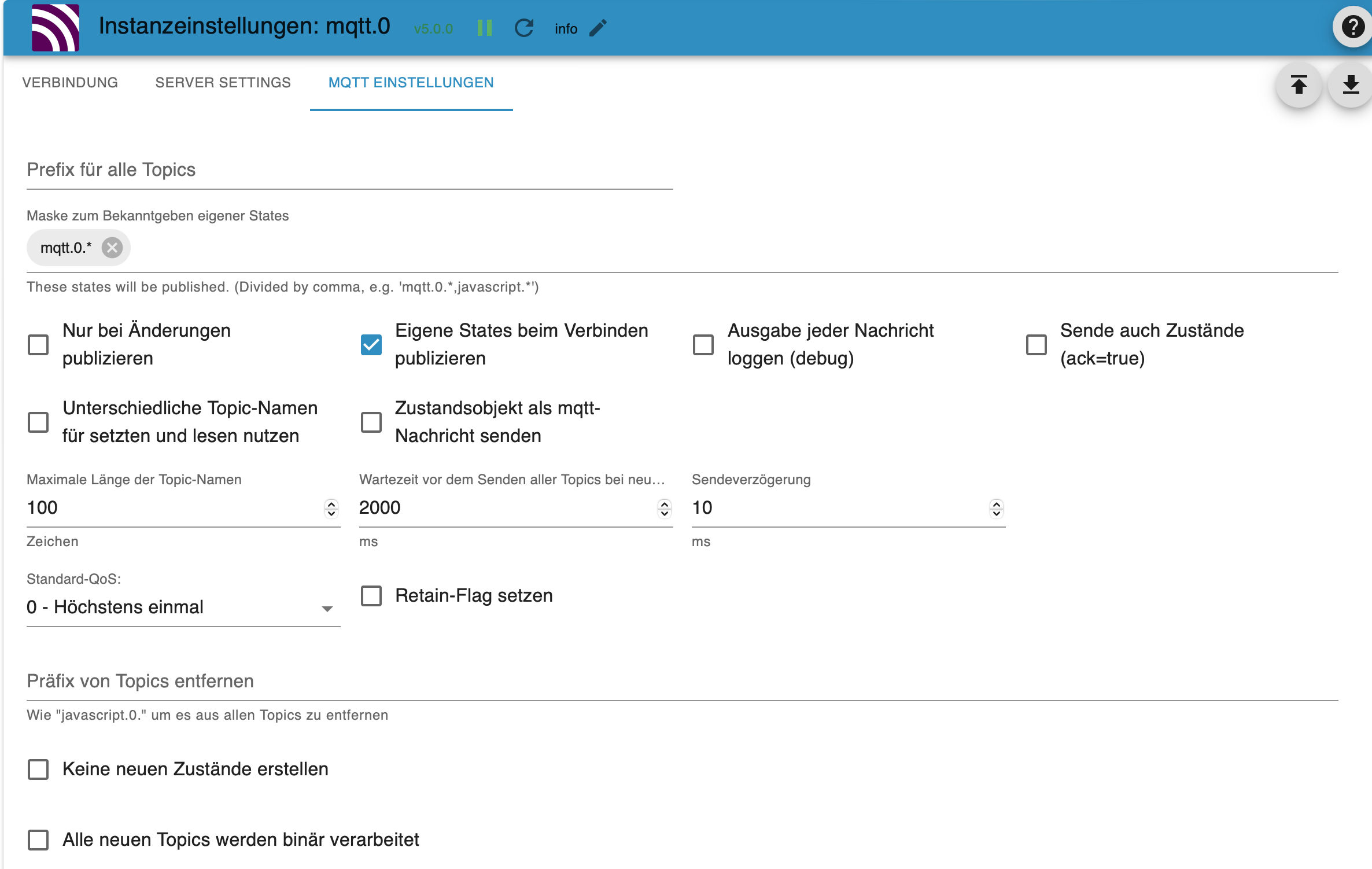Switch to VERBINDUNG tab

click(x=70, y=83)
